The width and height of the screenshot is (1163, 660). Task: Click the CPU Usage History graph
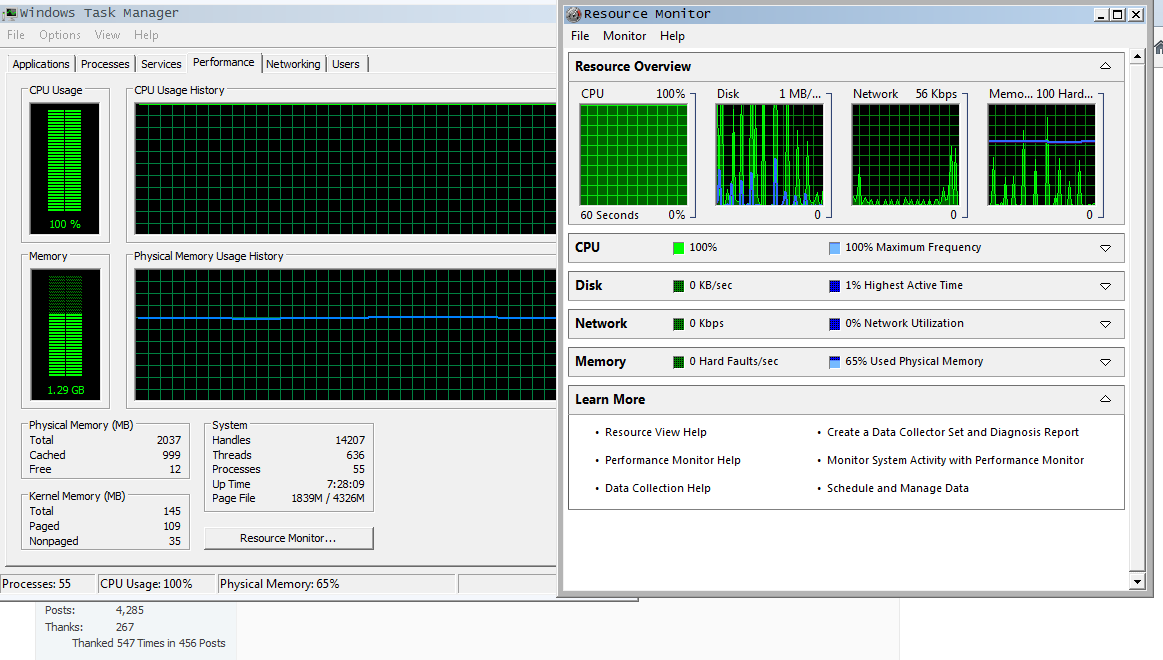click(345, 168)
